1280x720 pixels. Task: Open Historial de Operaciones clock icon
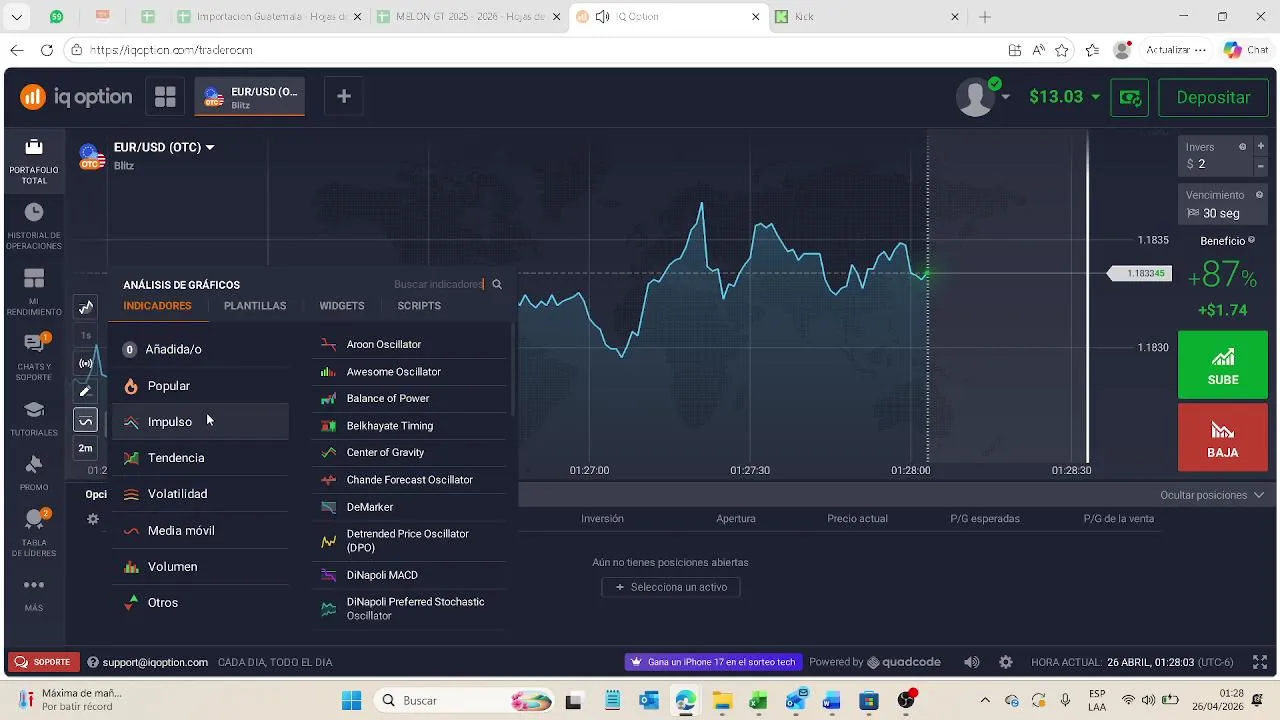coord(34,212)
